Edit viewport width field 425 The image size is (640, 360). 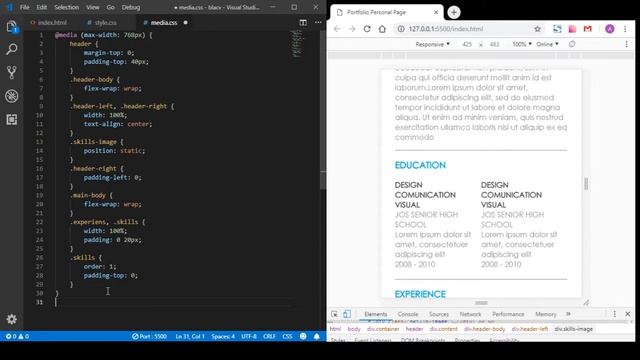pyautogui.click(x=467, y=44)
